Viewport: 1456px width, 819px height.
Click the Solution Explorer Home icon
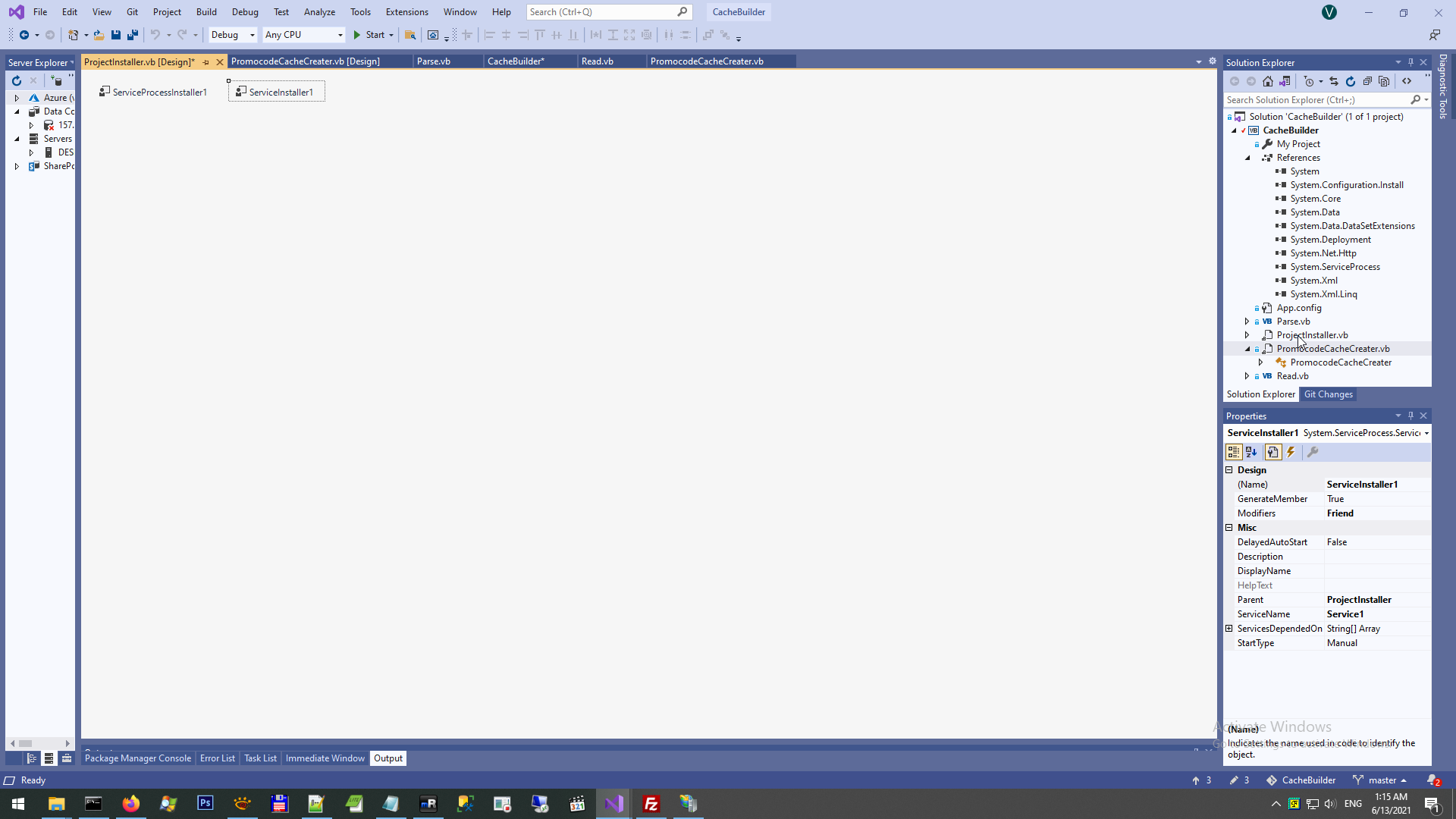1268,81
